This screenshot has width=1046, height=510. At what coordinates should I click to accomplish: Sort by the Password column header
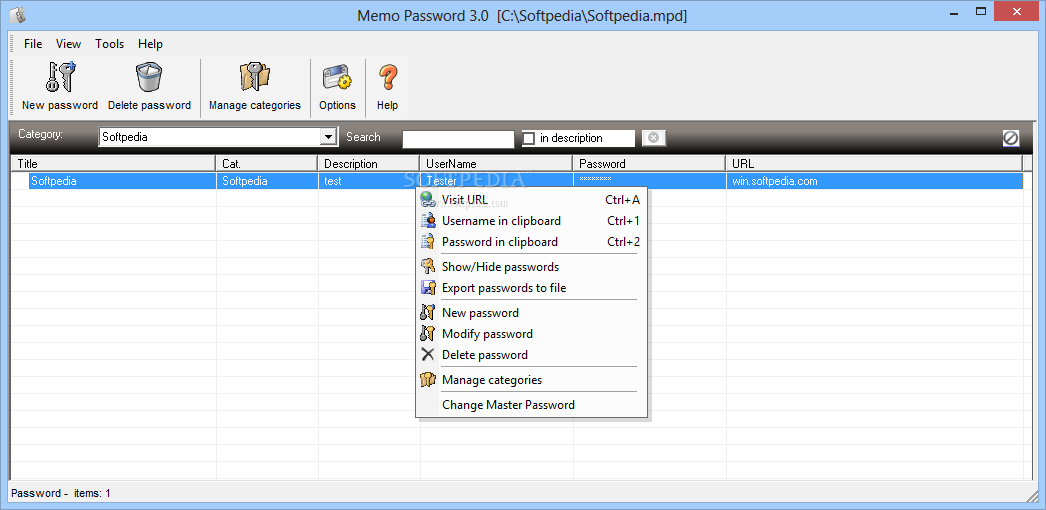(649, 163)
